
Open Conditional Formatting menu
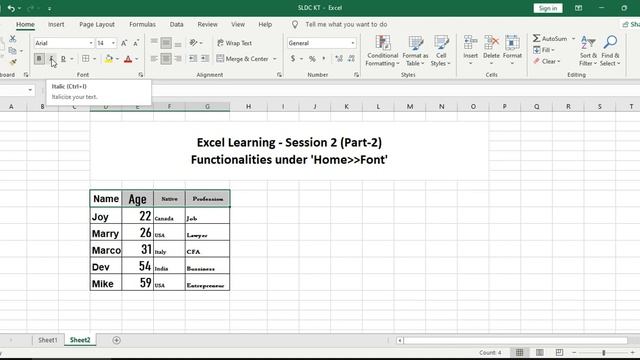(x=382, y=51)
